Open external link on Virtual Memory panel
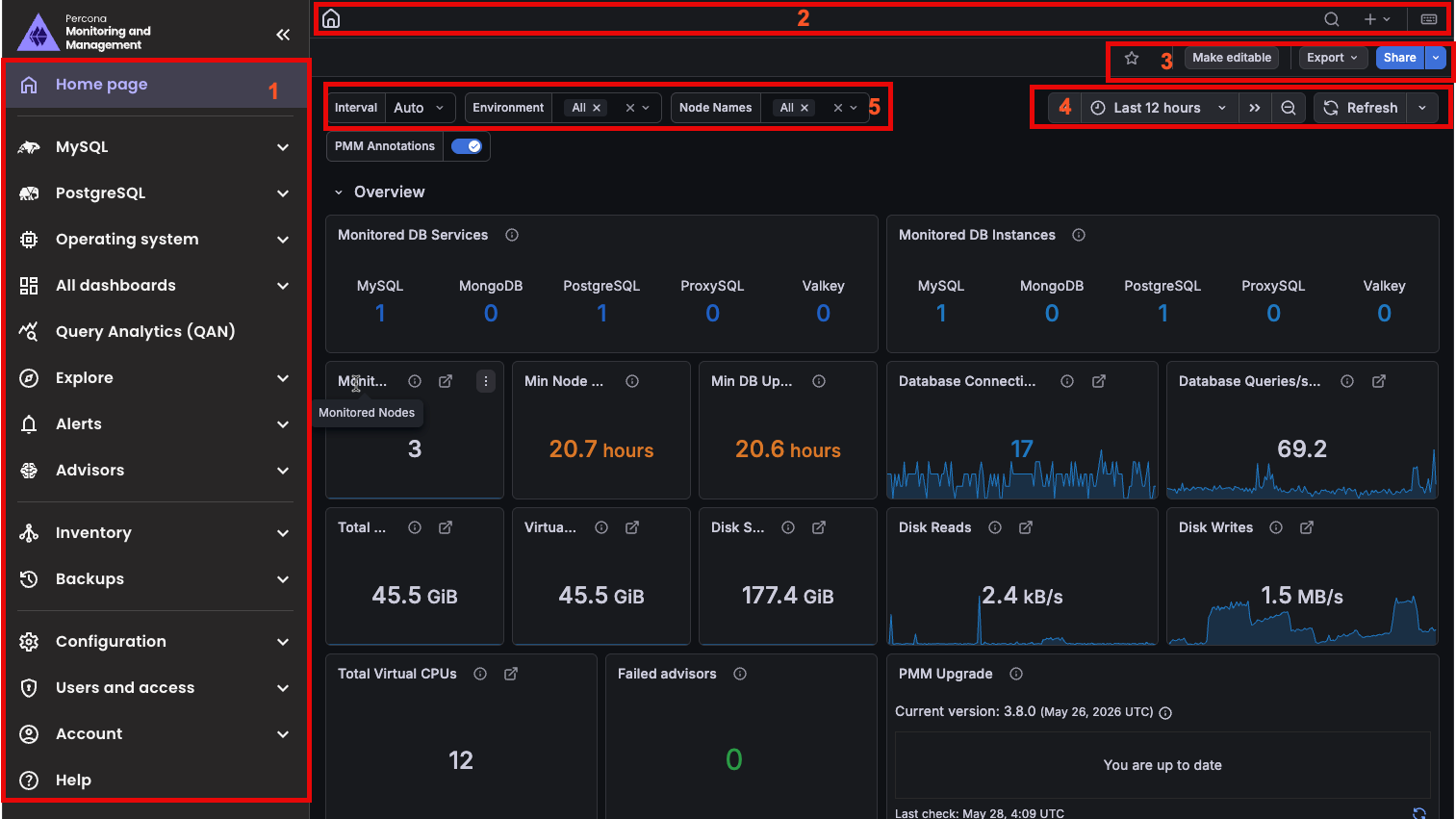This screenshot has width=1456, height=819. click(x=632, y=527)
